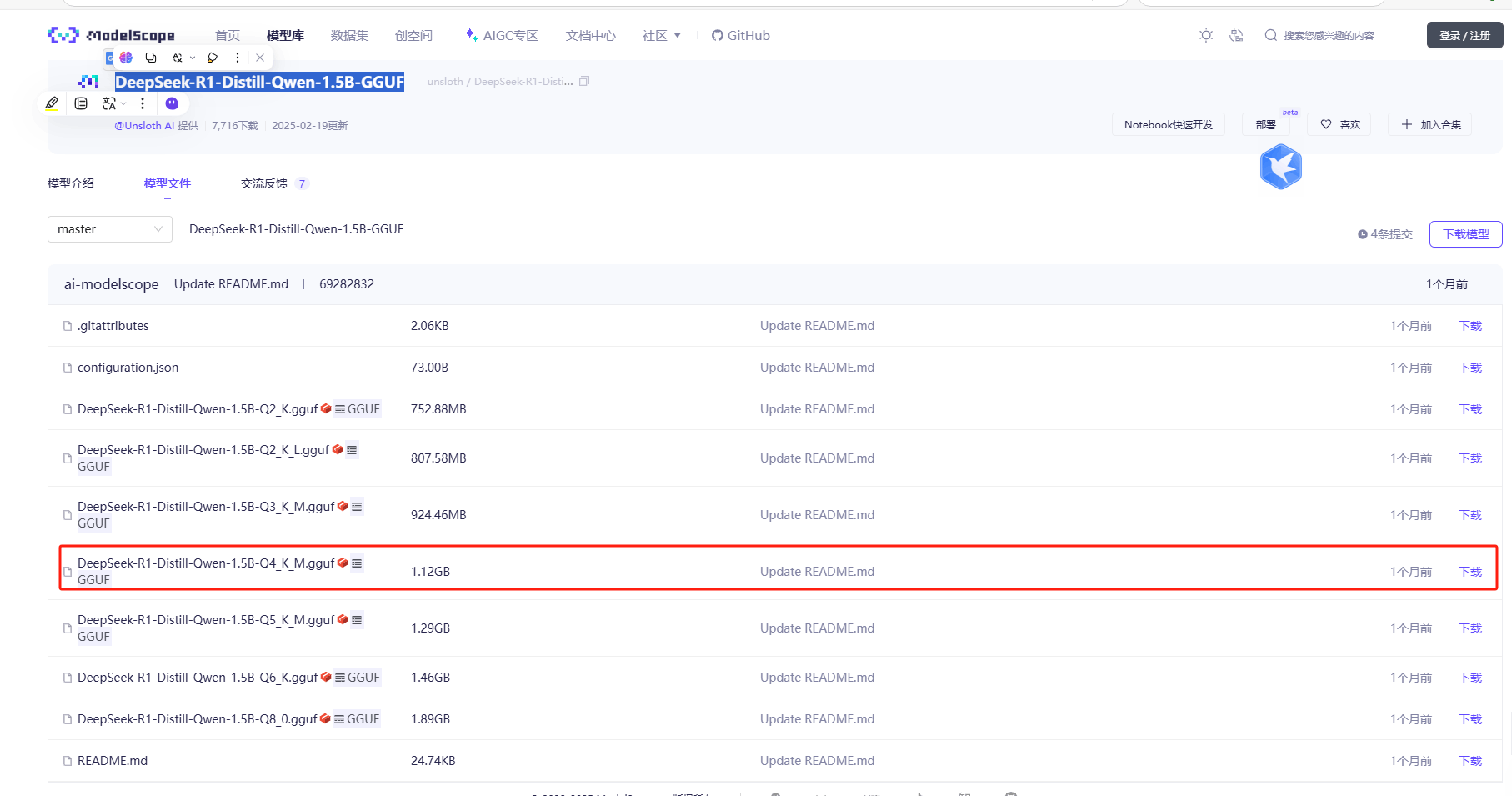Click the blue hummingbird floating icon
The width and height of the screenshot is (1512, 796).
click(1281, 167)
